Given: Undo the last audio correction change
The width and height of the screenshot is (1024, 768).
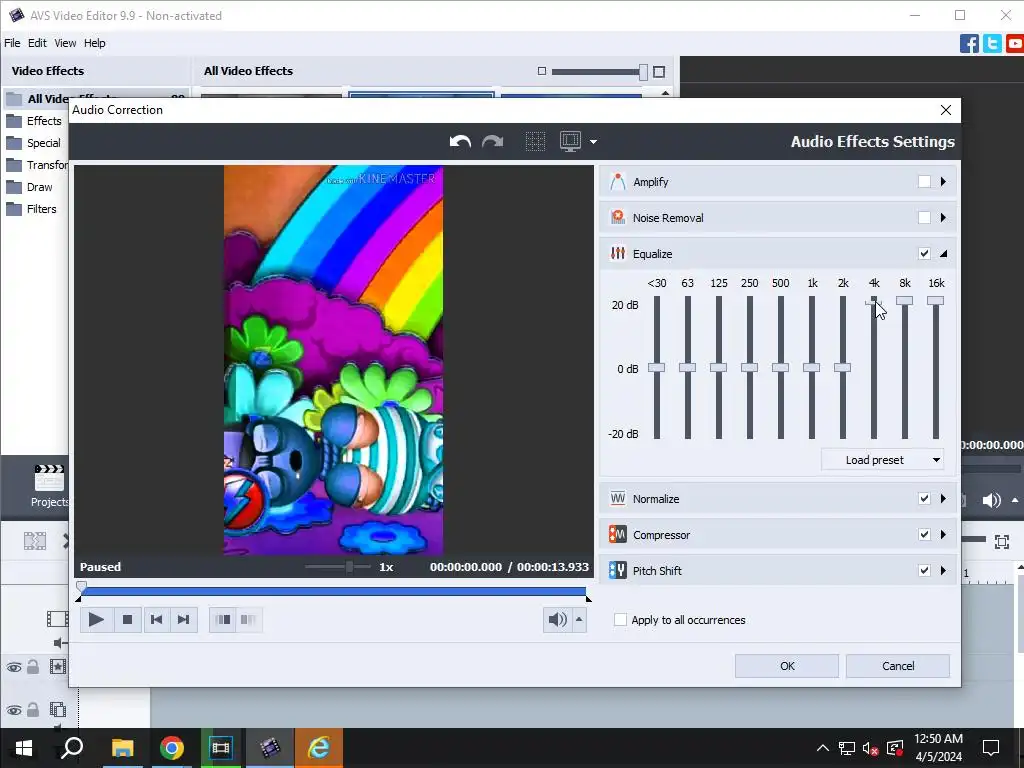Looking at the screenshot, I should tap(460, 142).
